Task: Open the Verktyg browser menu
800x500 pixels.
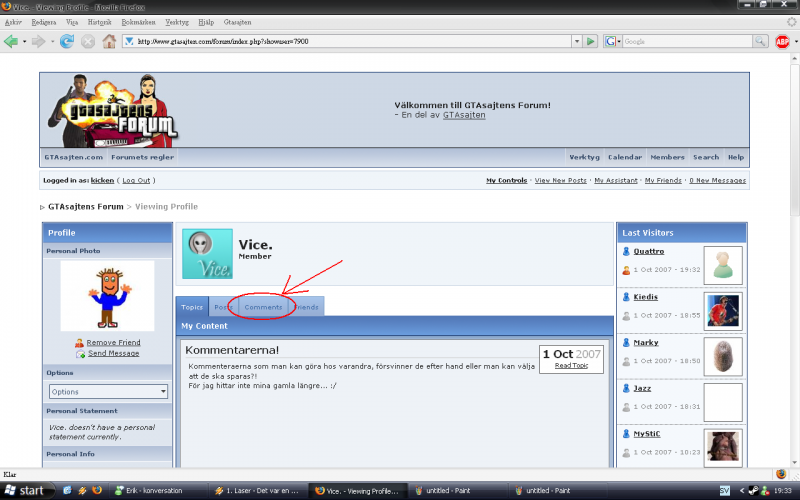Action: 177,22
